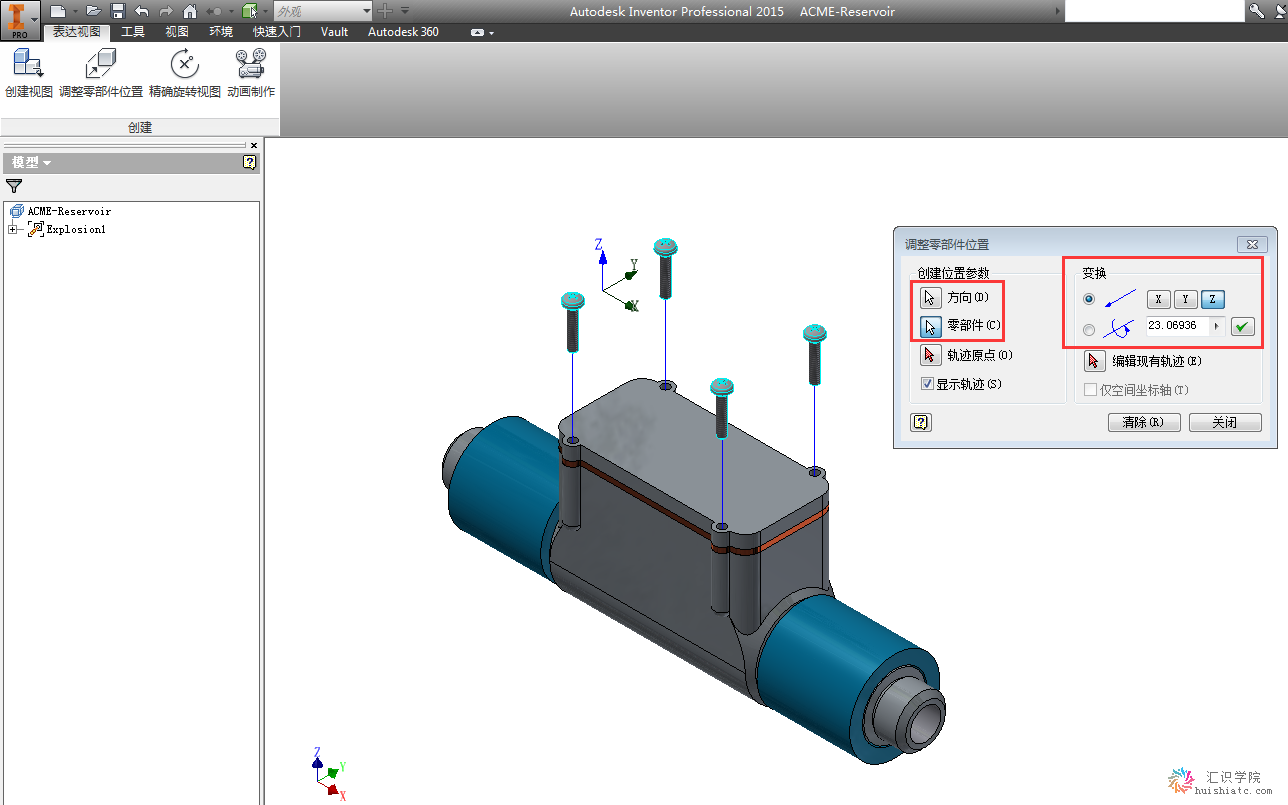Click the 方向(D) direction selector button
Image resolution: width=1288 pixels, height=805 pixels.
[931, 297]
